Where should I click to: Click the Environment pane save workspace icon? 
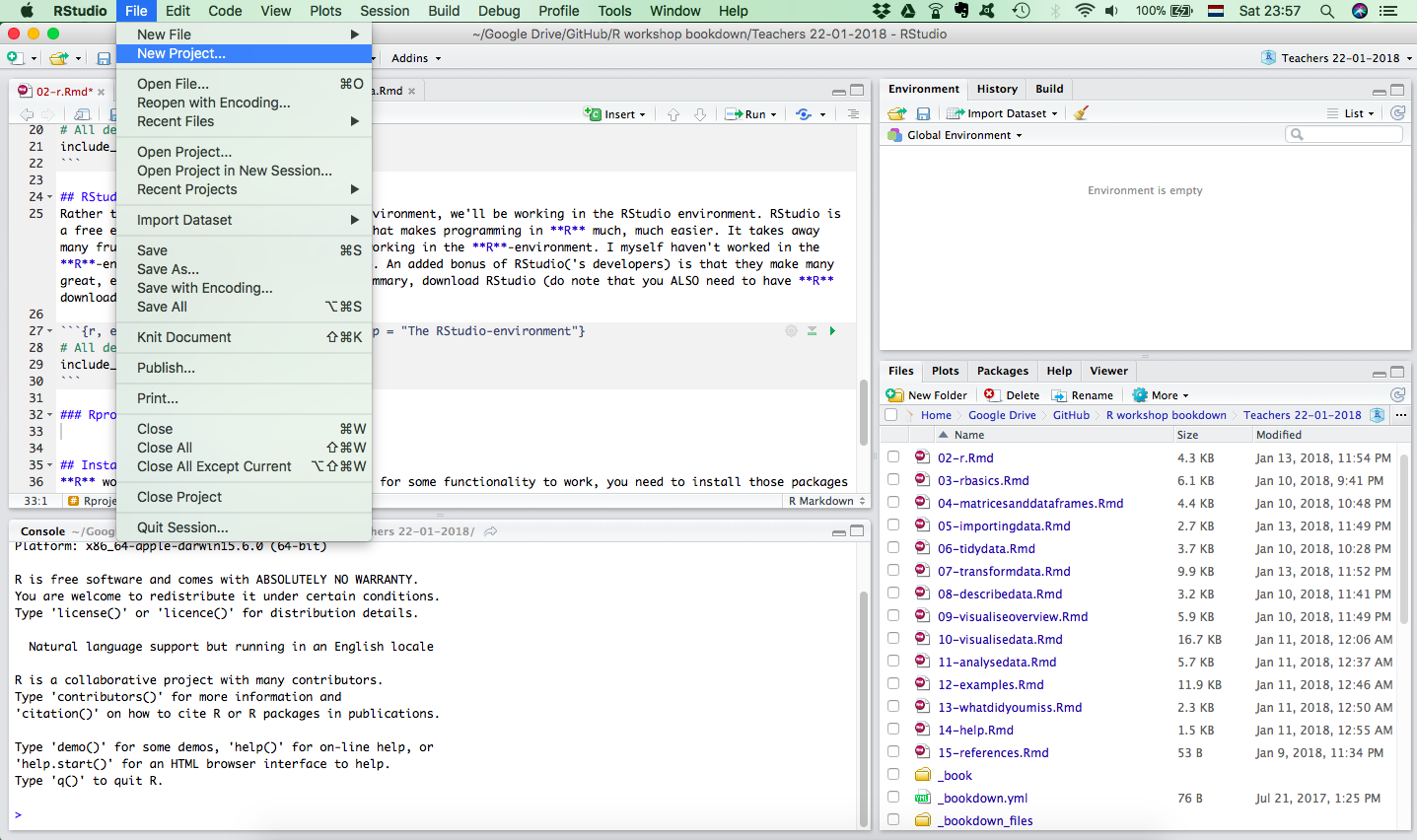click(923, 113)
